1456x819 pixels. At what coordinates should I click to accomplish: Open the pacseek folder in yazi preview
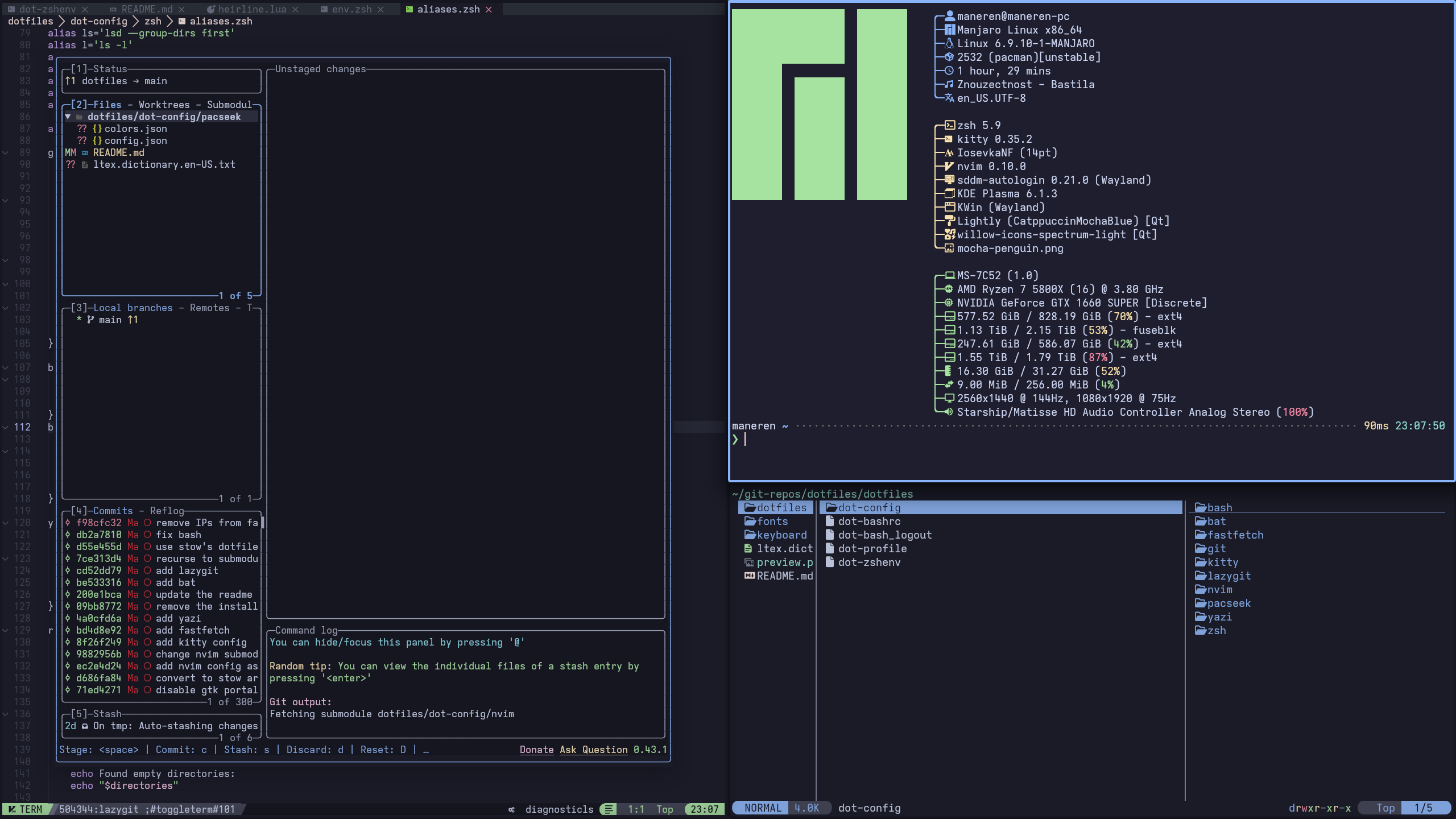[1223, 603]
